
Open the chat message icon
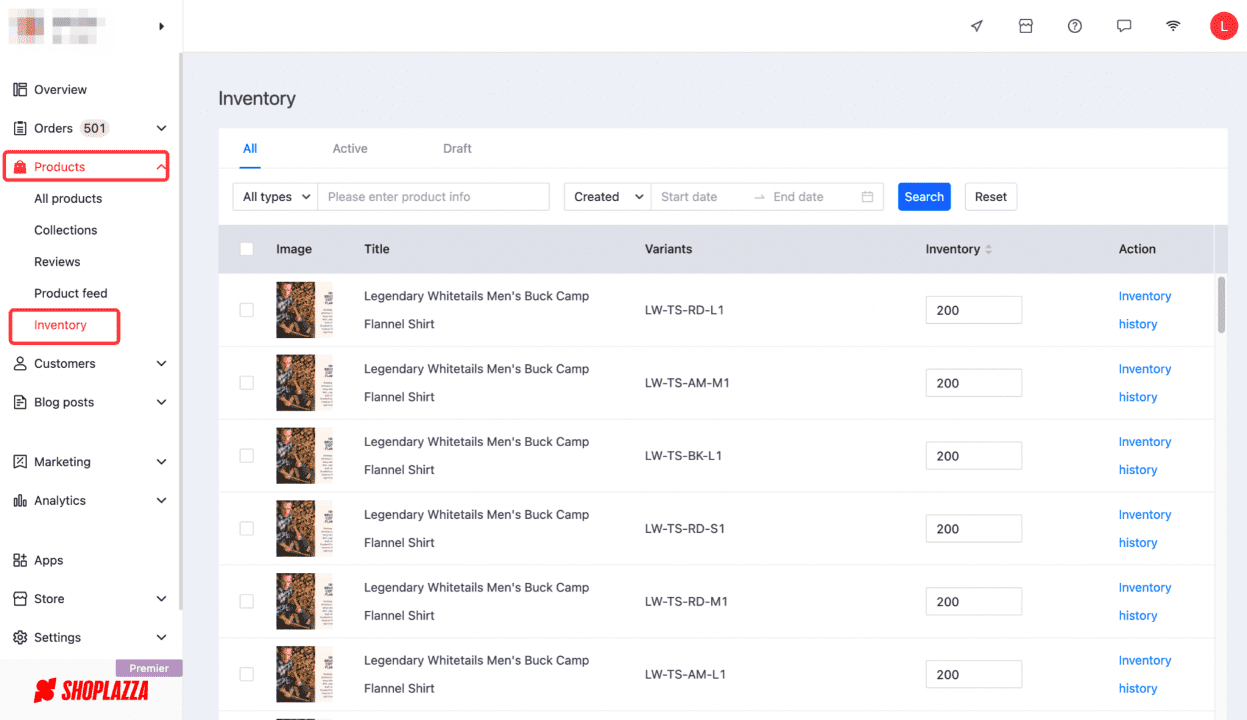point(1124,26)
